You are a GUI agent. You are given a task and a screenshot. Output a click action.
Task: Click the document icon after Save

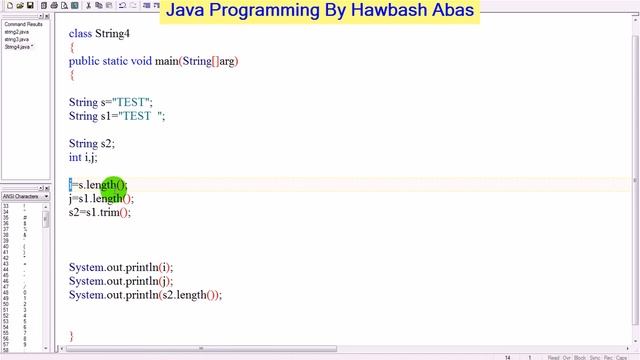pos(44,5)
